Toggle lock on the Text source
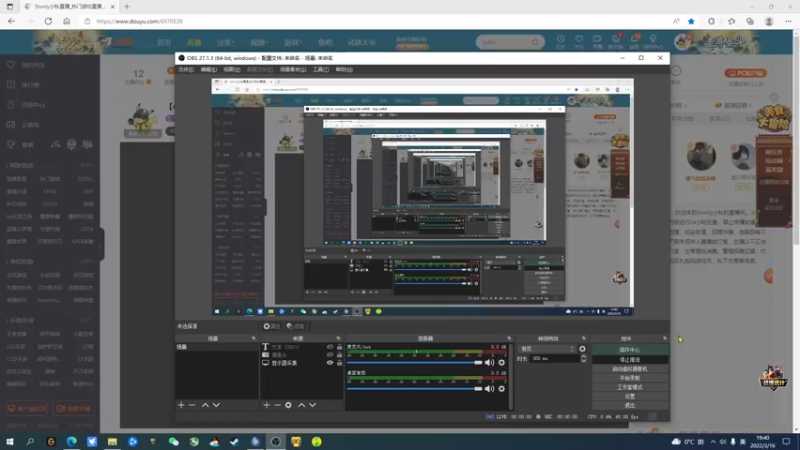Screen dimensions: 800x450 pyautogui.click(x=339, y=347)
